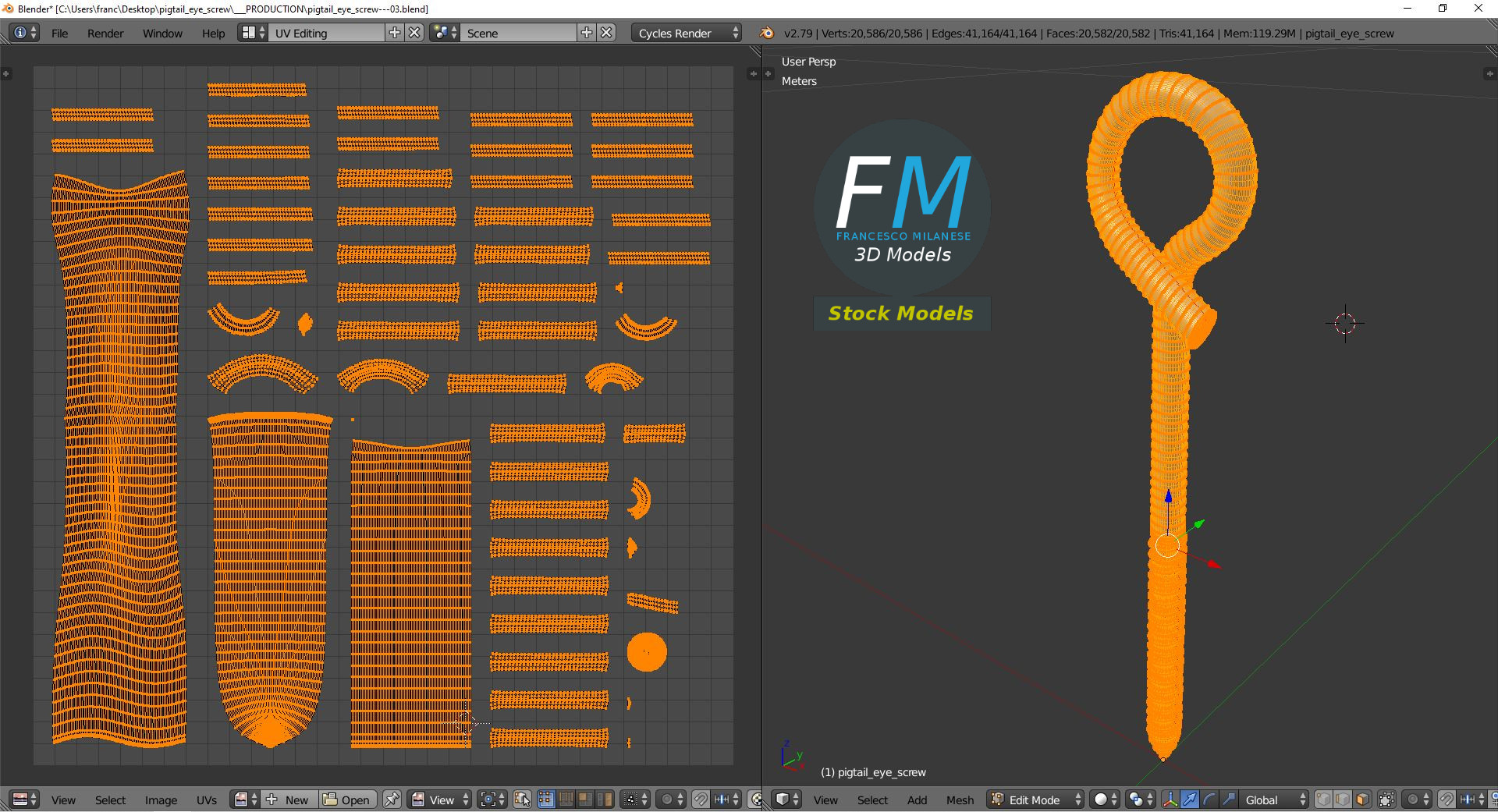Click New to create a UV image
This screenshot has width=1498, height=812.
[x=289, y=800]
